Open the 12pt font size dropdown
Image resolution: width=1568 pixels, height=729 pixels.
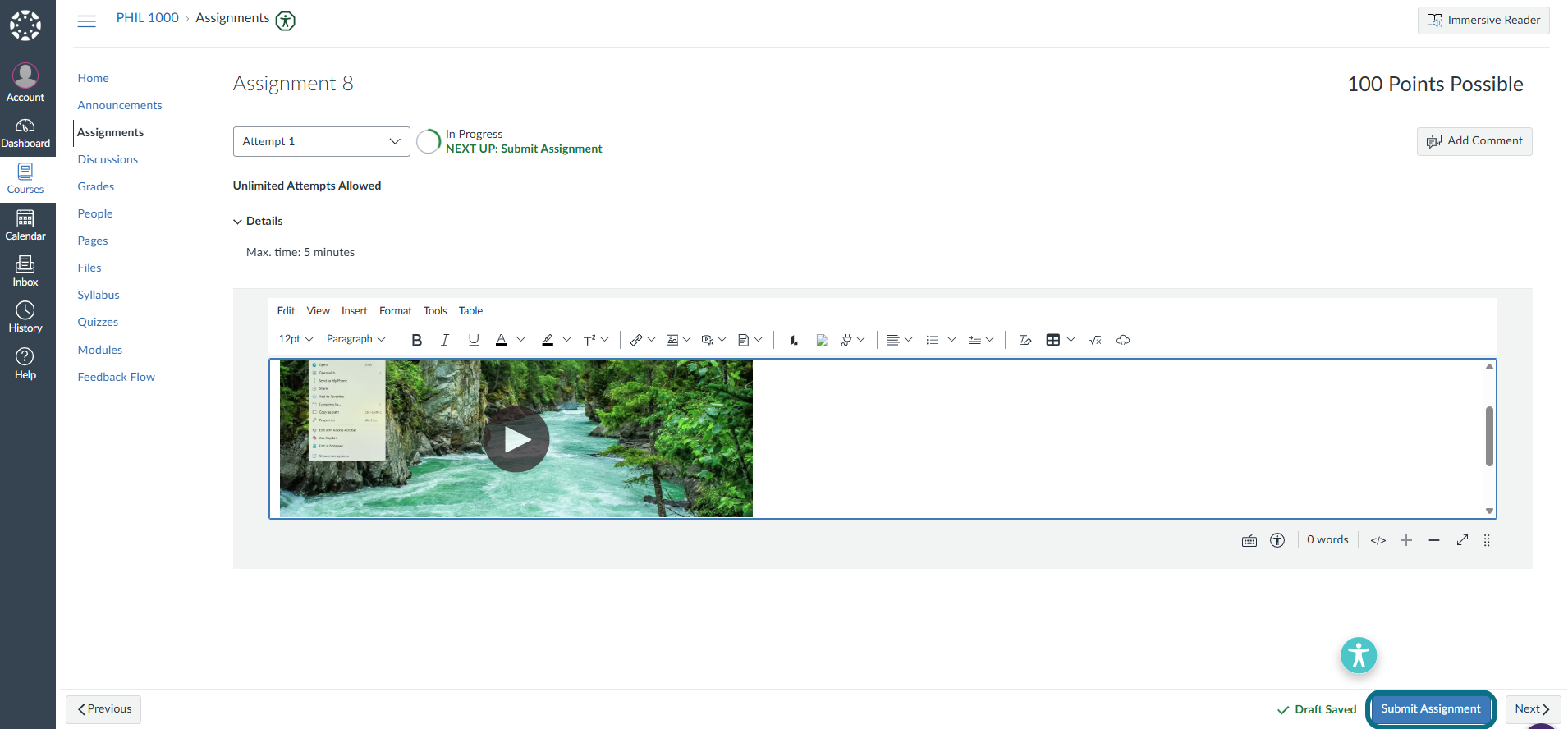(x=296, y=339)
